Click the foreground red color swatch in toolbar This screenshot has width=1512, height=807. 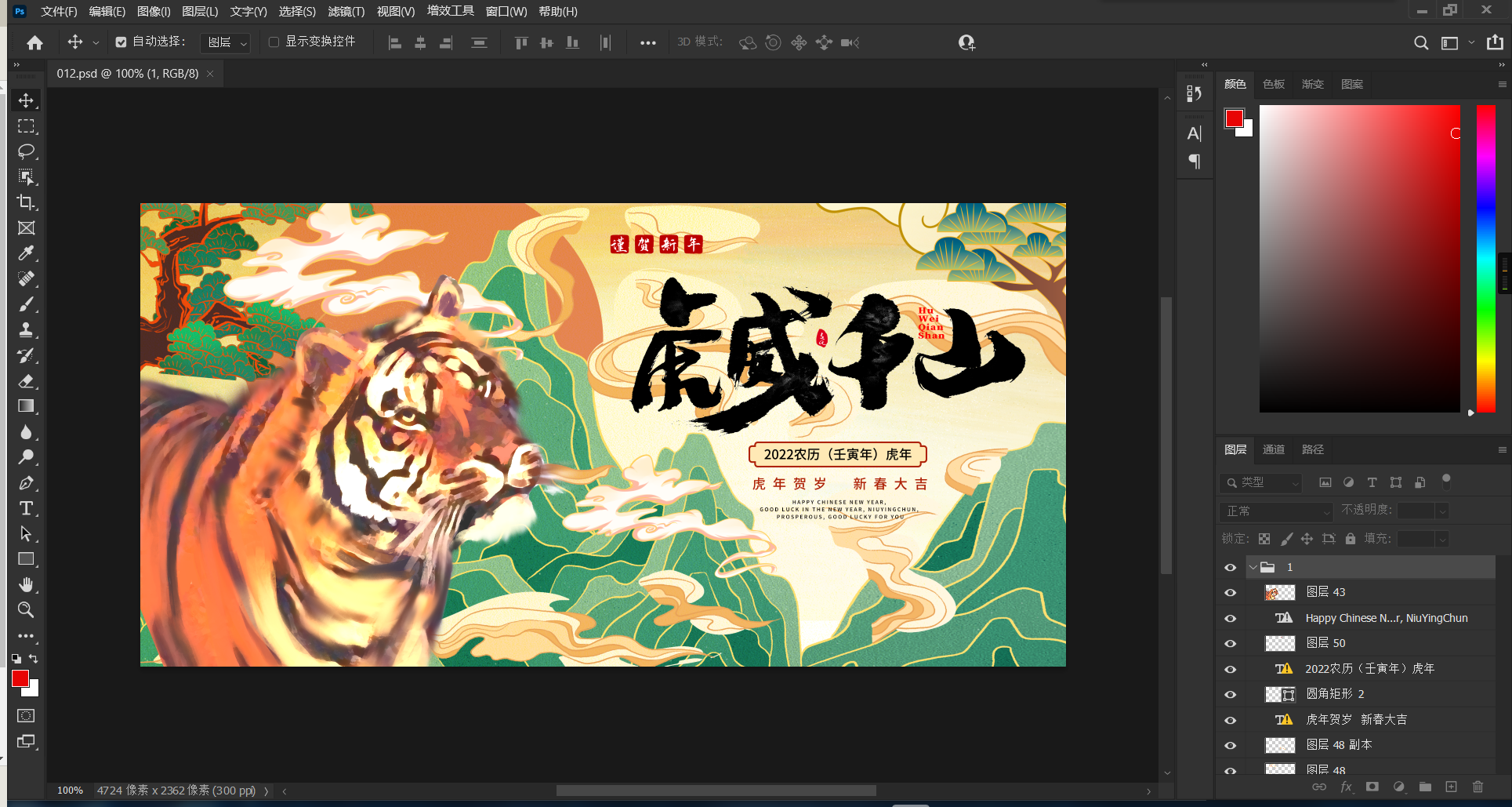pos(20,679)
